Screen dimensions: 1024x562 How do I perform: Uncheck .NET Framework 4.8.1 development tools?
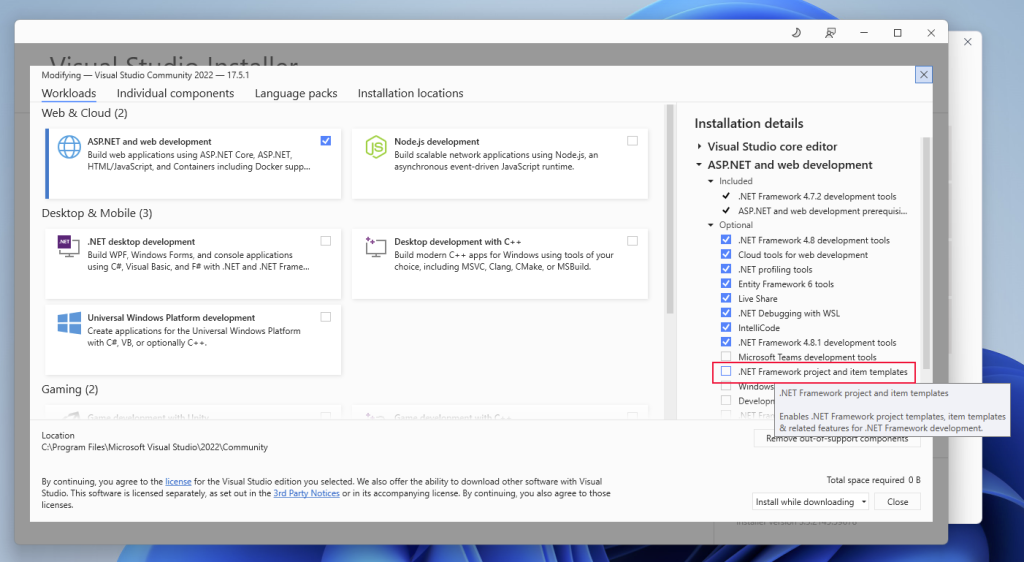pyautogui.click(x=726, y=342)
